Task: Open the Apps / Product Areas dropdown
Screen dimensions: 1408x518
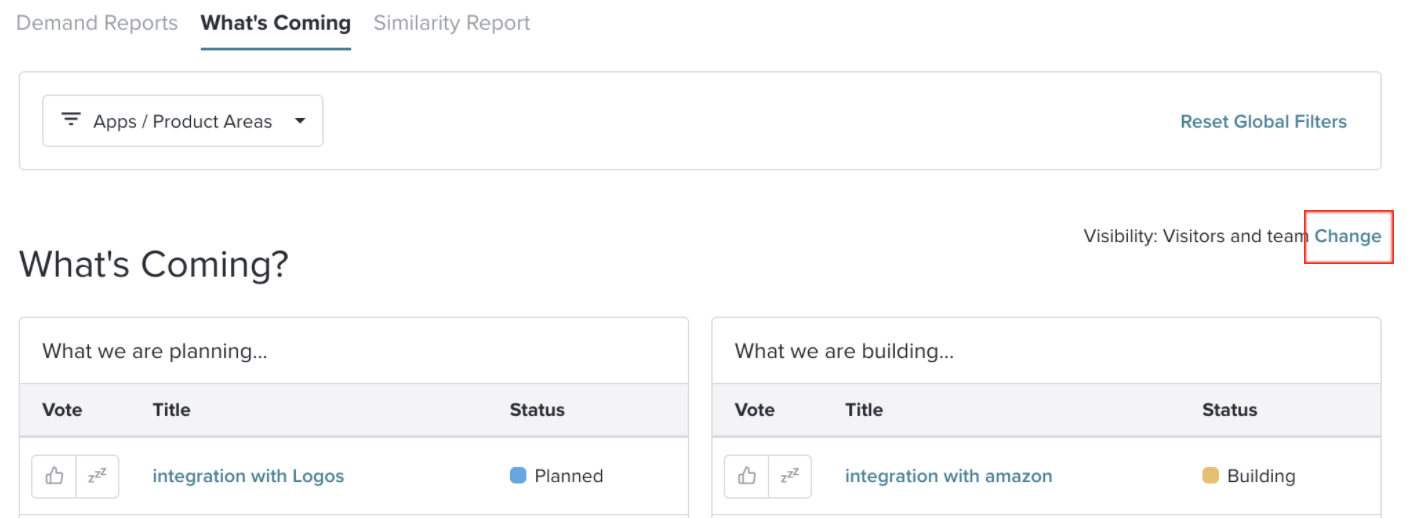Action: tap(183, 121)
